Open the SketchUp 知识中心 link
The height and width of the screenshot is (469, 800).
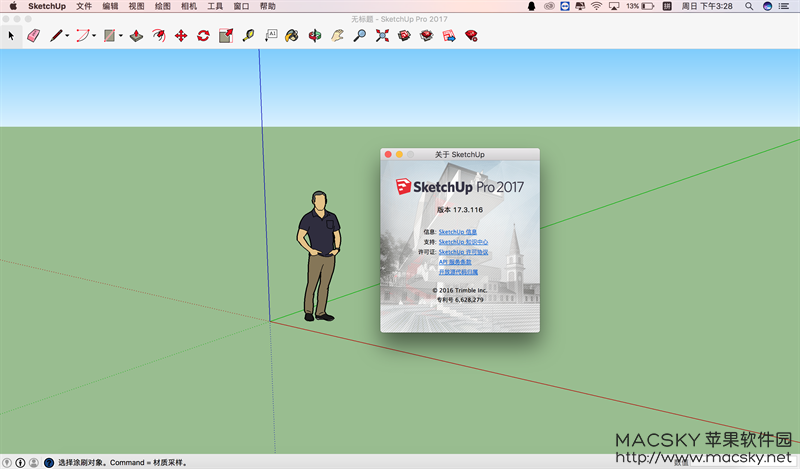(x=463, y=242)
